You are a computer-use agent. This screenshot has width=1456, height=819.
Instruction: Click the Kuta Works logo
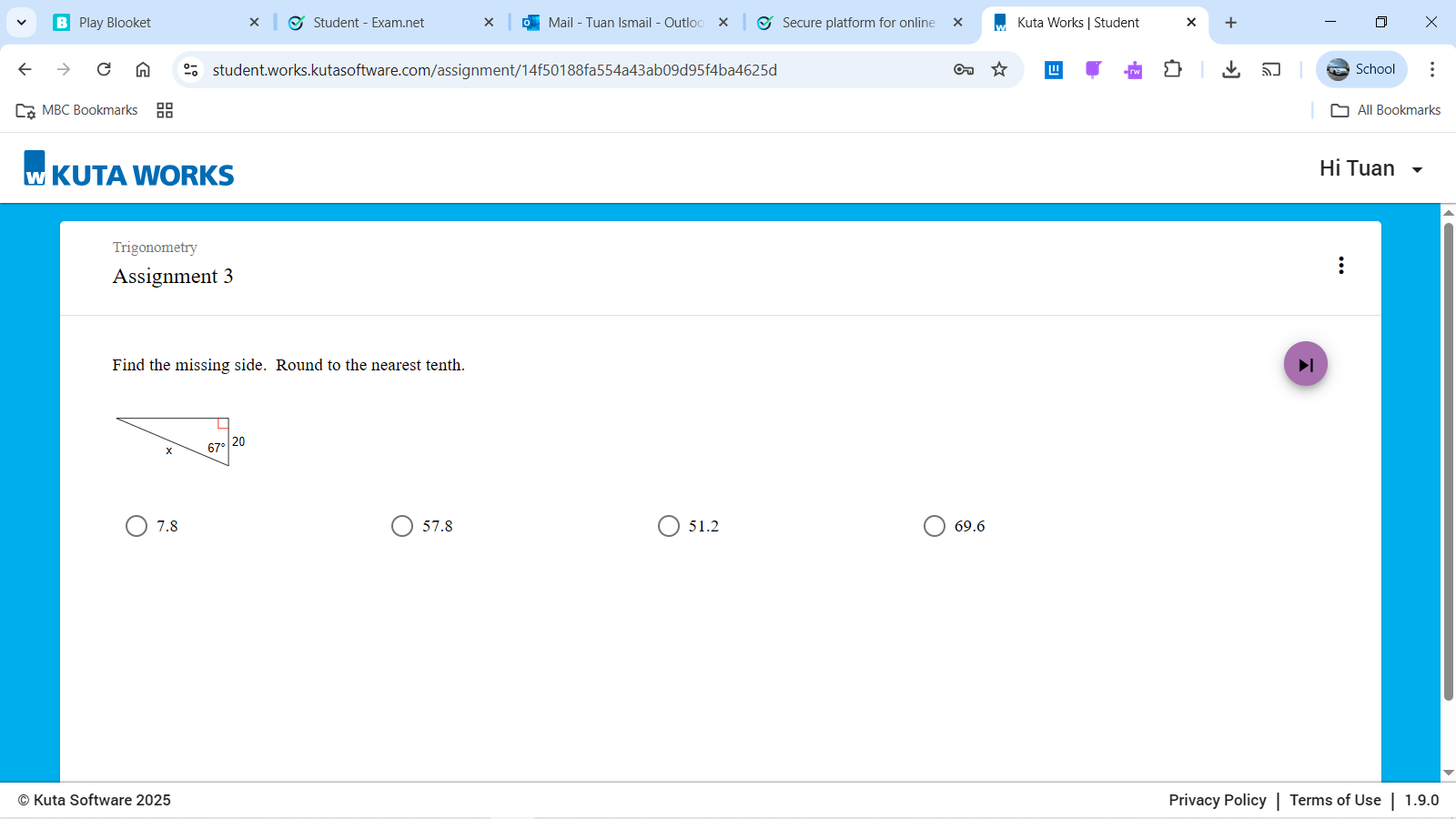coord(129,170)
